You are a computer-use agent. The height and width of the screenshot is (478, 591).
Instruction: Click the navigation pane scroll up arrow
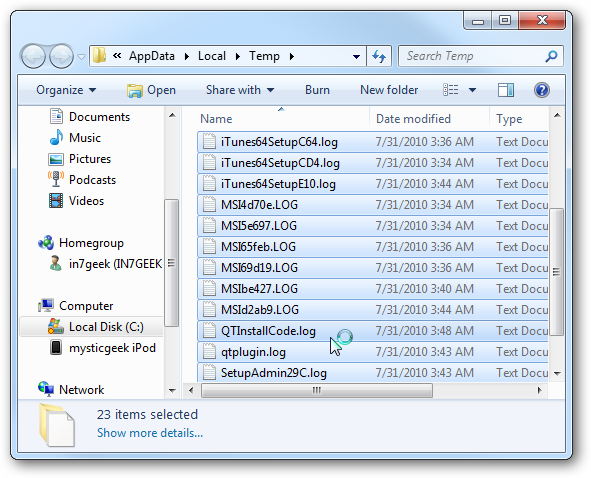point(172,115)
